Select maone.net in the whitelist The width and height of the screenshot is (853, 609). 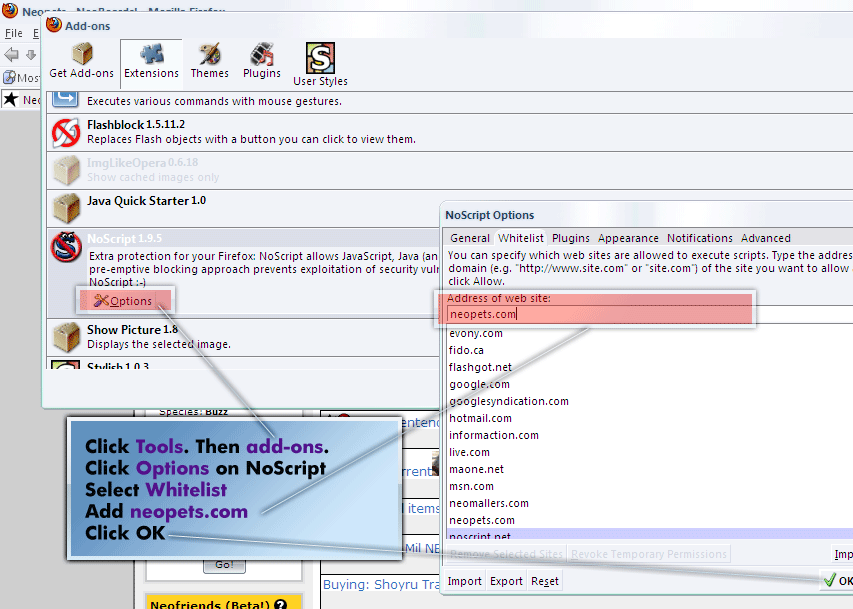650,469
